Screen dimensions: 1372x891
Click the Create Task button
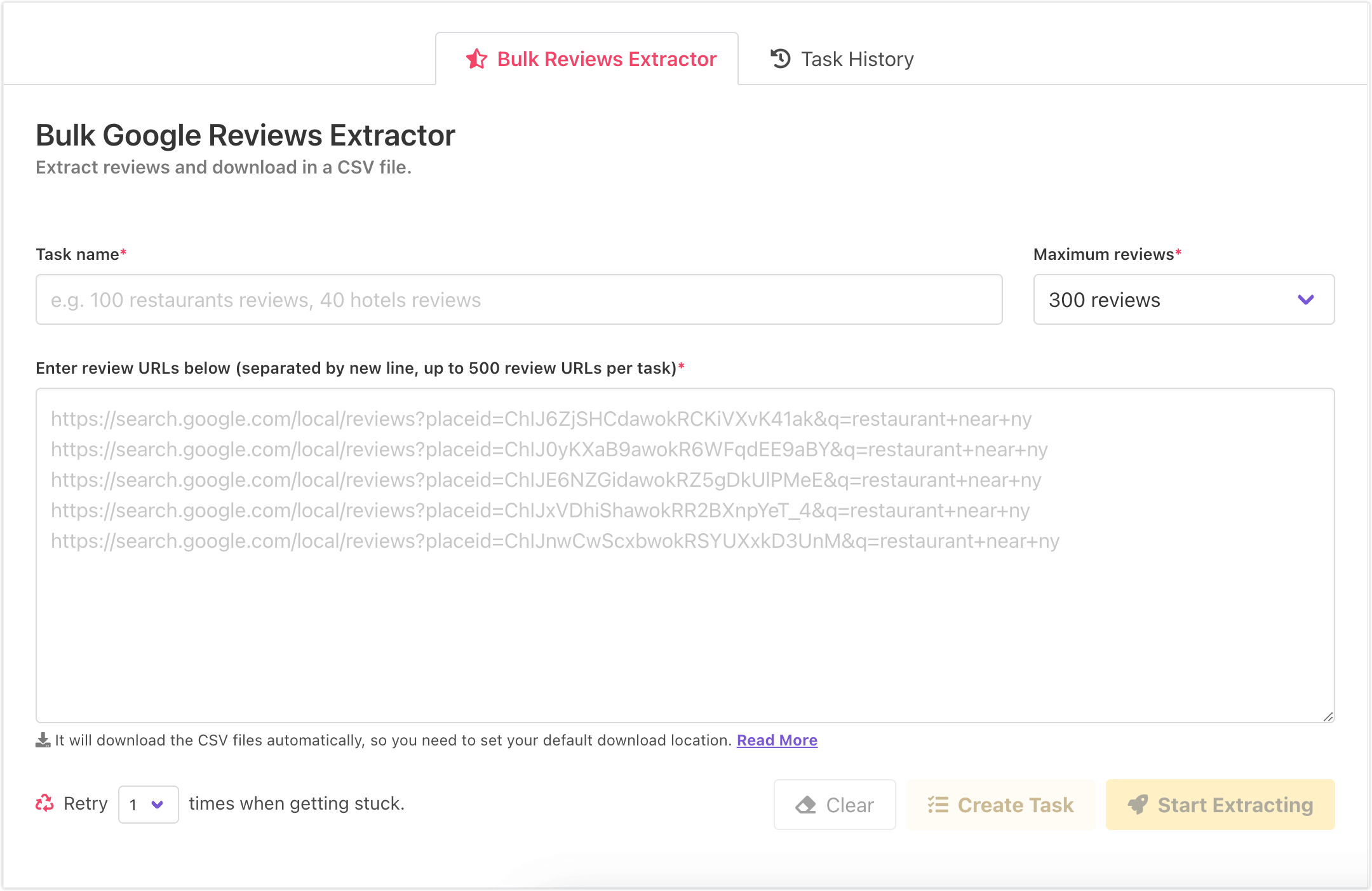pos(1000,805)
